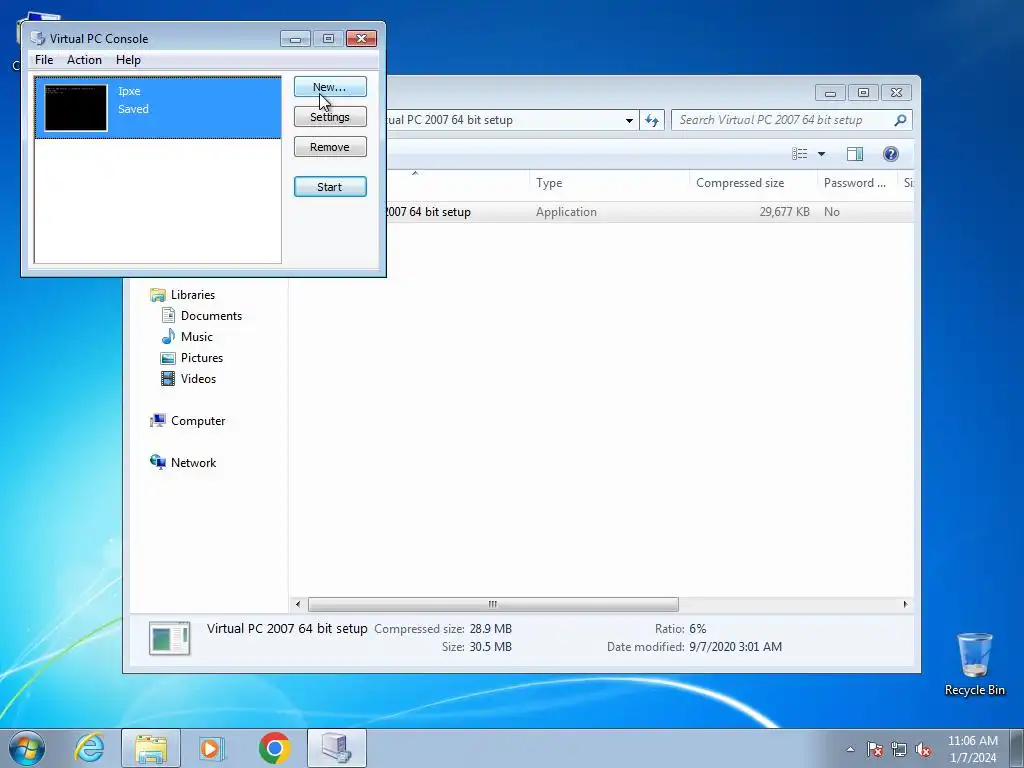Click the Action Center flag tray icon
Image resolution: width=1024 pixels, height=768 pixels.
[x=874, y=750]
